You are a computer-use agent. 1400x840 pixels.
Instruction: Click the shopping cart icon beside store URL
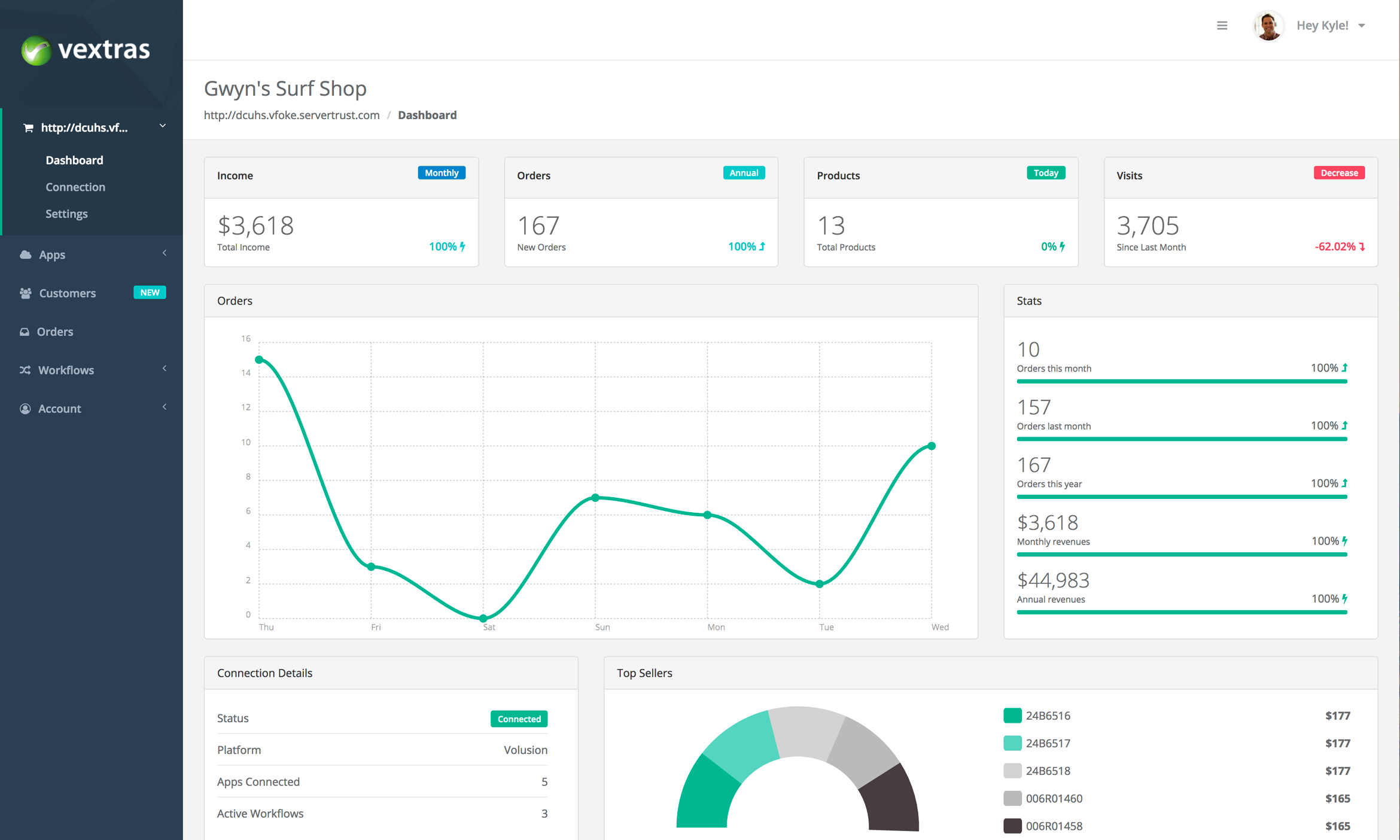click(x=28, y=128)
